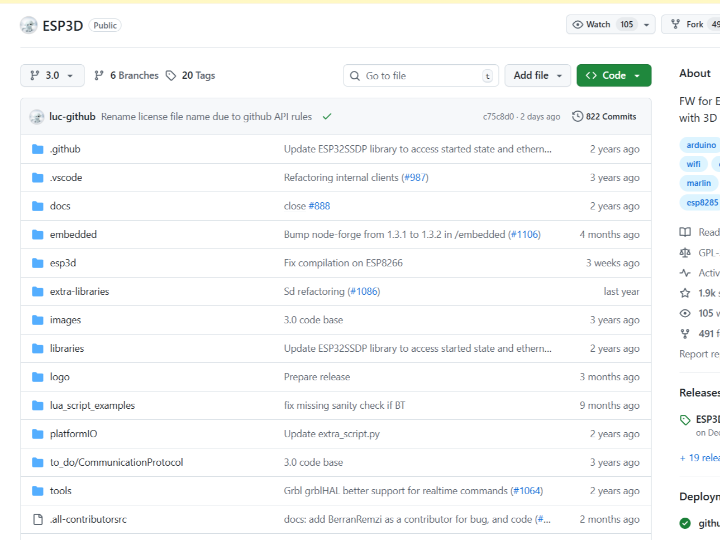Expand the Watch options dropdown arrow

tap(647, 25)
